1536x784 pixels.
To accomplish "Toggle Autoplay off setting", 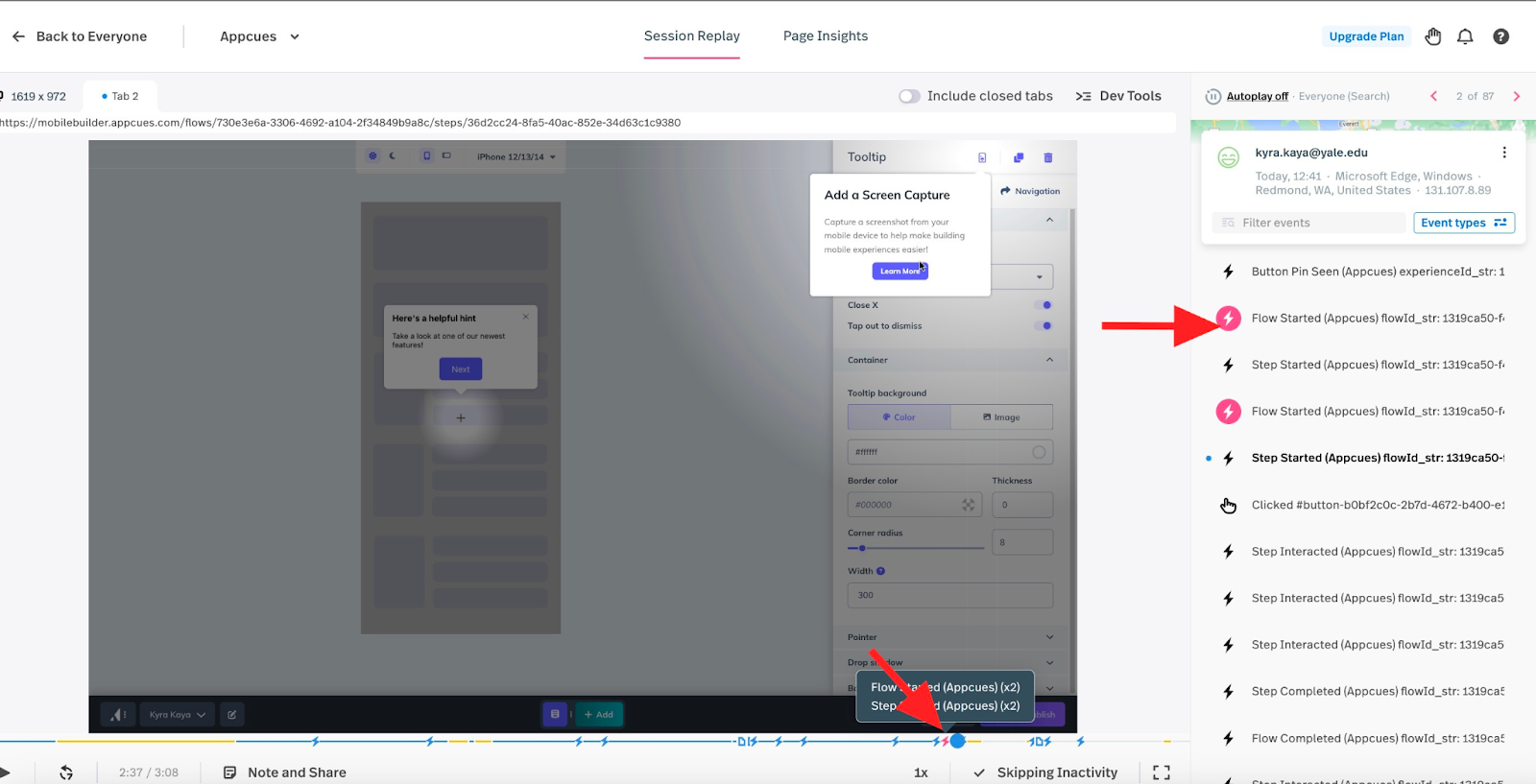I will [1258, 96].
